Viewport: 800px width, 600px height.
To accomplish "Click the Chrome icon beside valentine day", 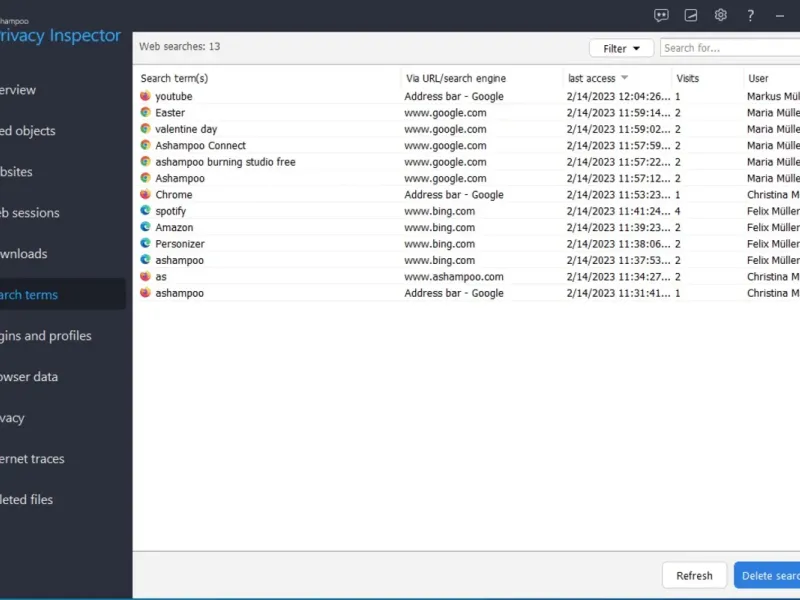I will [x=145, y=129].
